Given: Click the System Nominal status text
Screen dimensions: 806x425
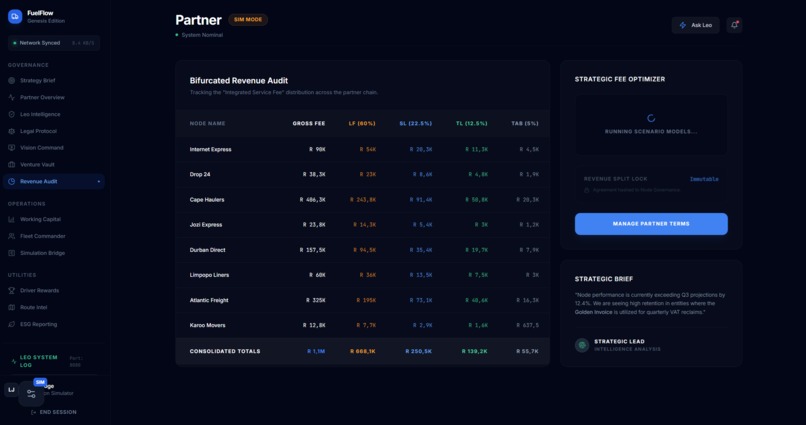Looking at the screenshot, I should tap(202, 35).
